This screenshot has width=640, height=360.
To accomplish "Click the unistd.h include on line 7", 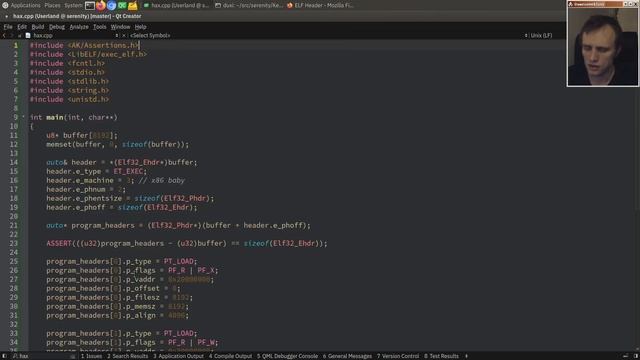I will [x=88, y=99].
